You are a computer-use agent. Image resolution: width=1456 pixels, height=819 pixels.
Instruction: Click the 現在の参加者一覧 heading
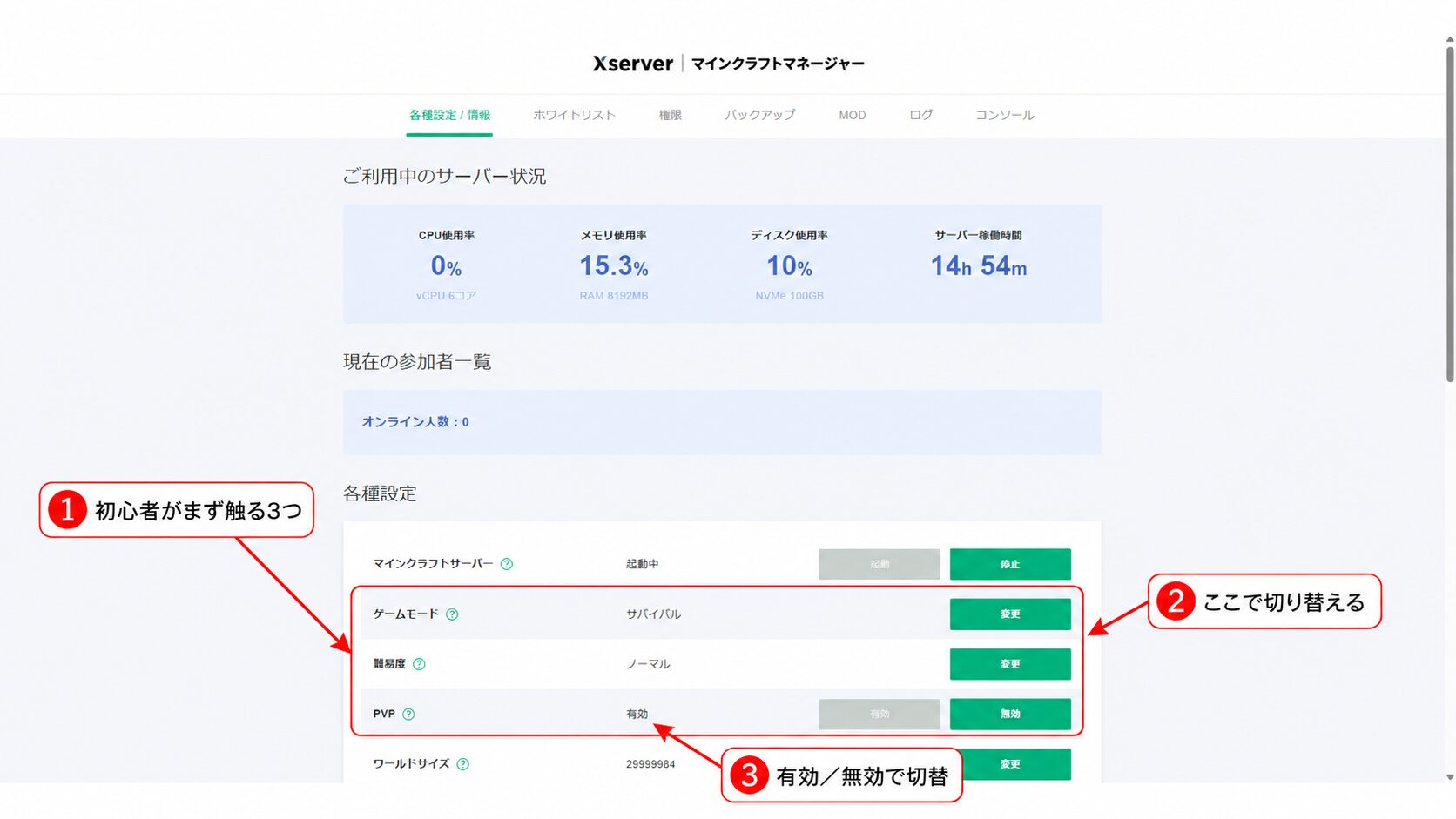417,362
